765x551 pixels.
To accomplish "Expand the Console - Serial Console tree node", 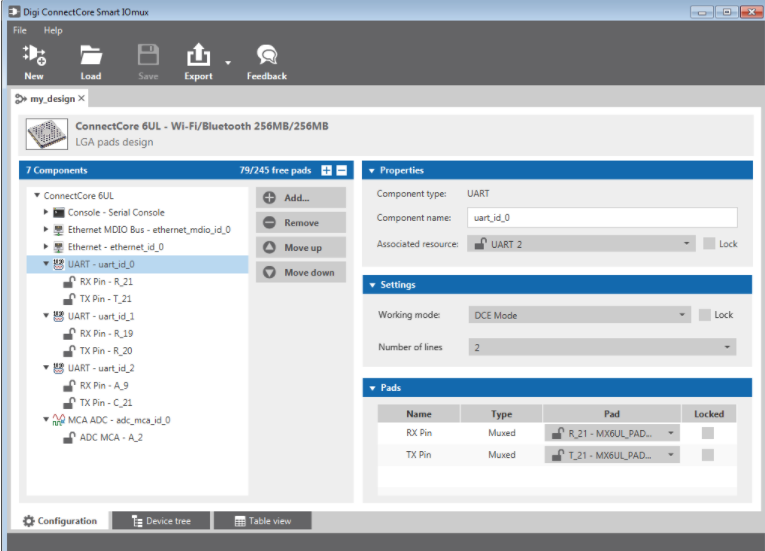I will point(46,213).
